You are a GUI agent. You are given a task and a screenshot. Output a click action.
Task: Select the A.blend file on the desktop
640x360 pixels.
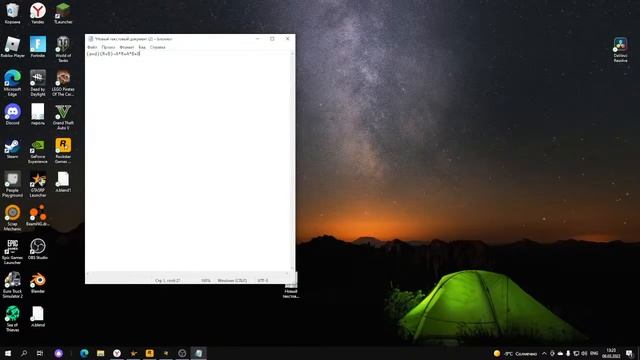(38, 316)
